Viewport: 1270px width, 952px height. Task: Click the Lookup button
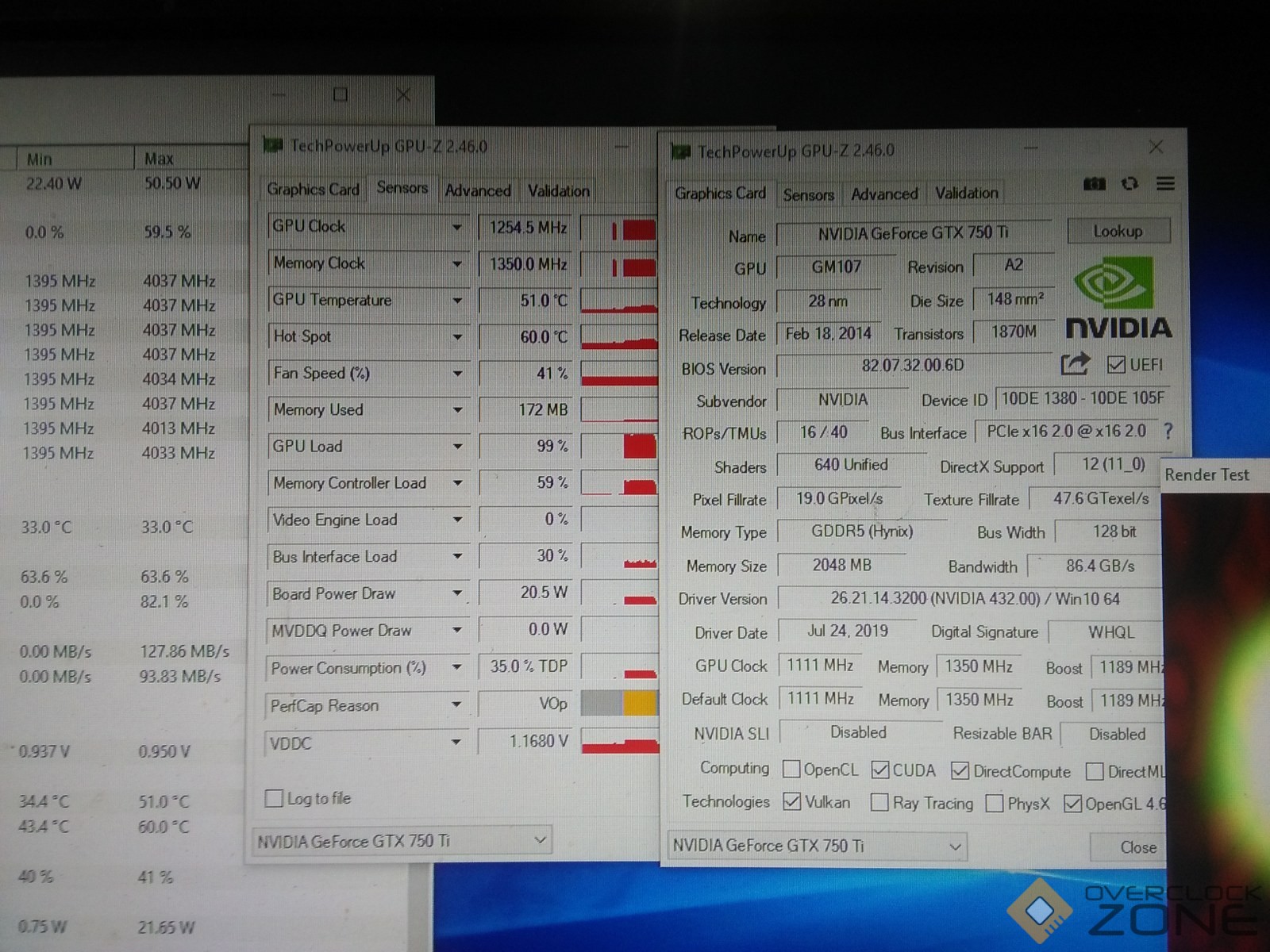click(x=1118, y=231)
